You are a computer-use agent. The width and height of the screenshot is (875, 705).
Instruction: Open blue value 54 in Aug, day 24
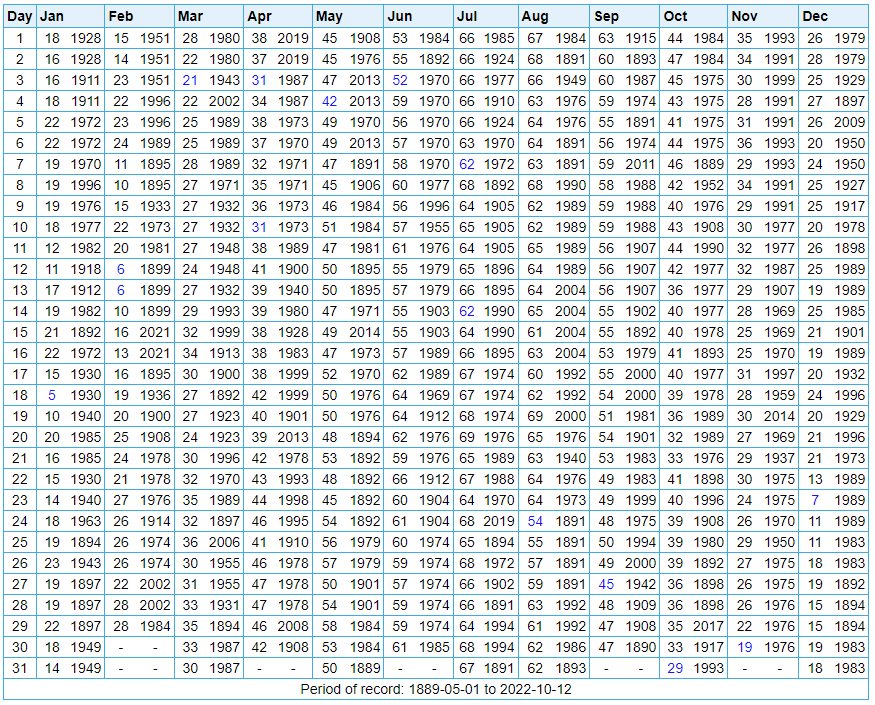point(535,521)
